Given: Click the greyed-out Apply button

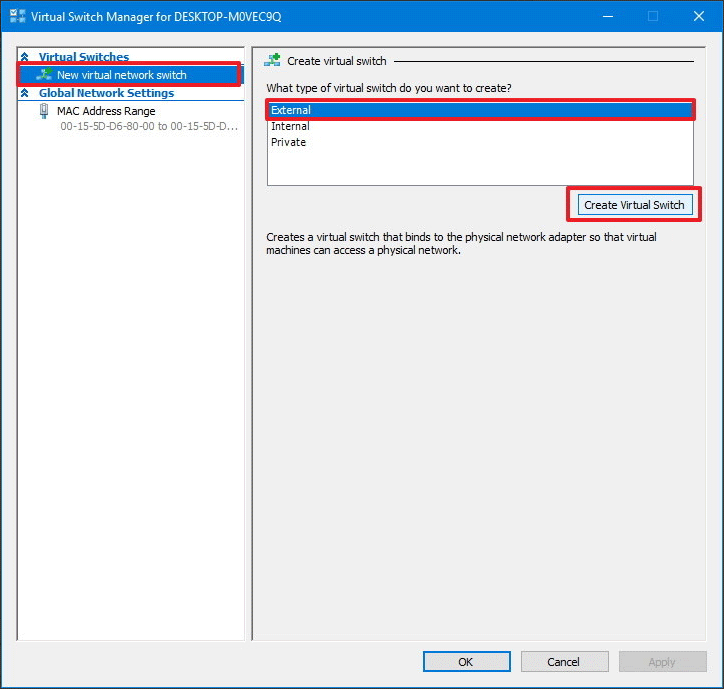Looking at the screenshot, I should click(662, 662).
